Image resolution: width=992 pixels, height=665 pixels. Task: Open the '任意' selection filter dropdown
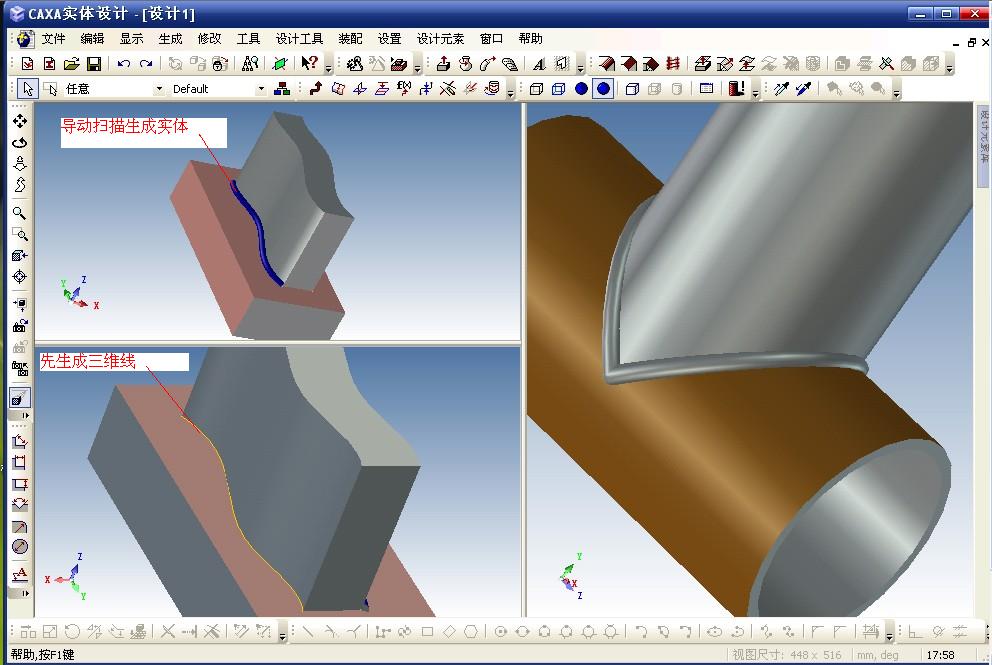click(159, 89)
